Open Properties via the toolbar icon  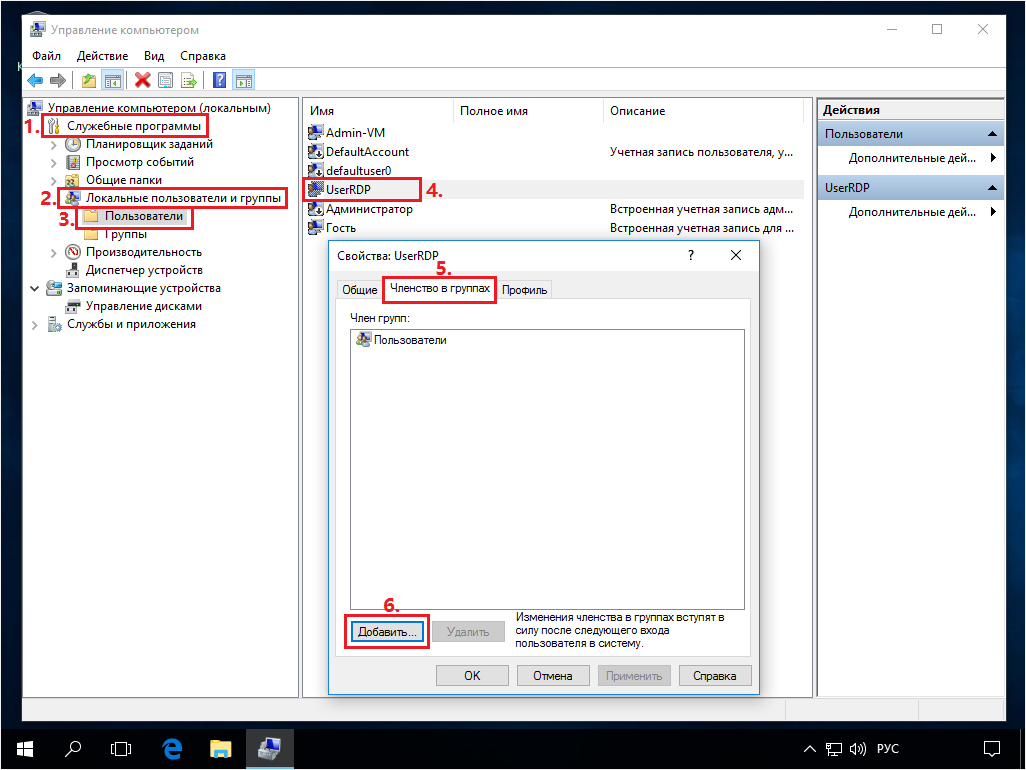tap(165, 80)
